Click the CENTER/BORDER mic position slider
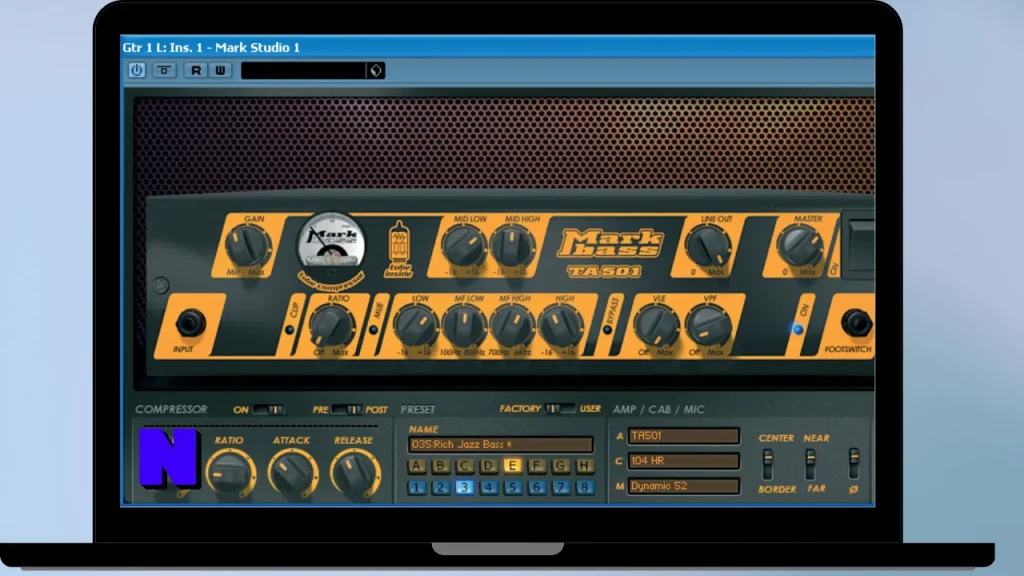 point(768,464)
